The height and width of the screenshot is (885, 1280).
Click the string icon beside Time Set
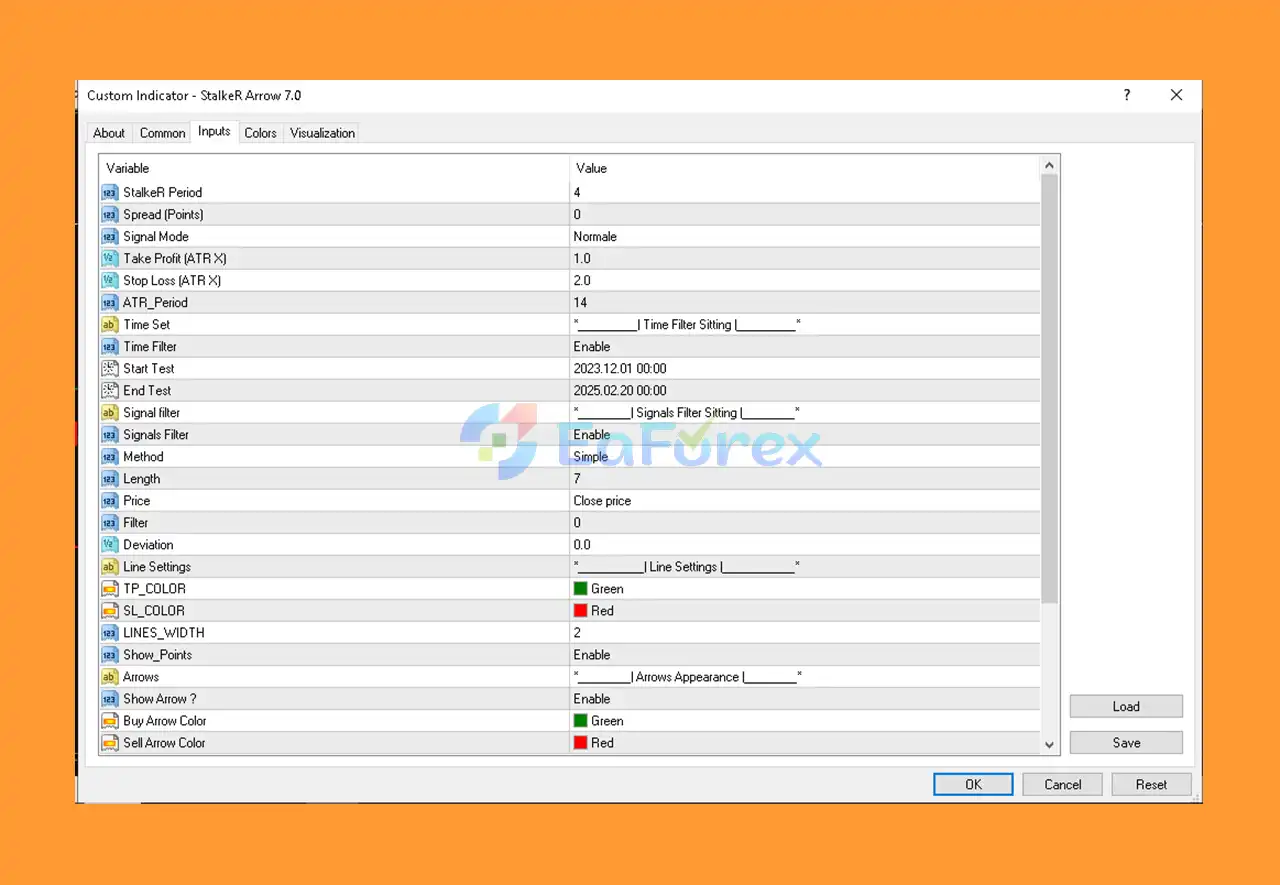[x=110, y=324]
